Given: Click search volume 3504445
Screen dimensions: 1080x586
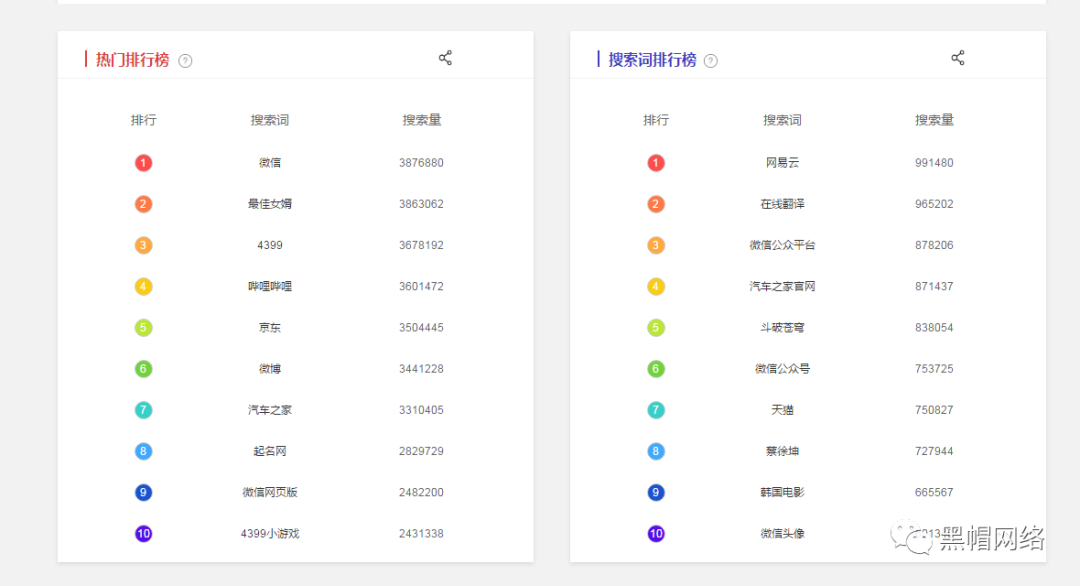Looking at the screenshot, I should (422, 328).
